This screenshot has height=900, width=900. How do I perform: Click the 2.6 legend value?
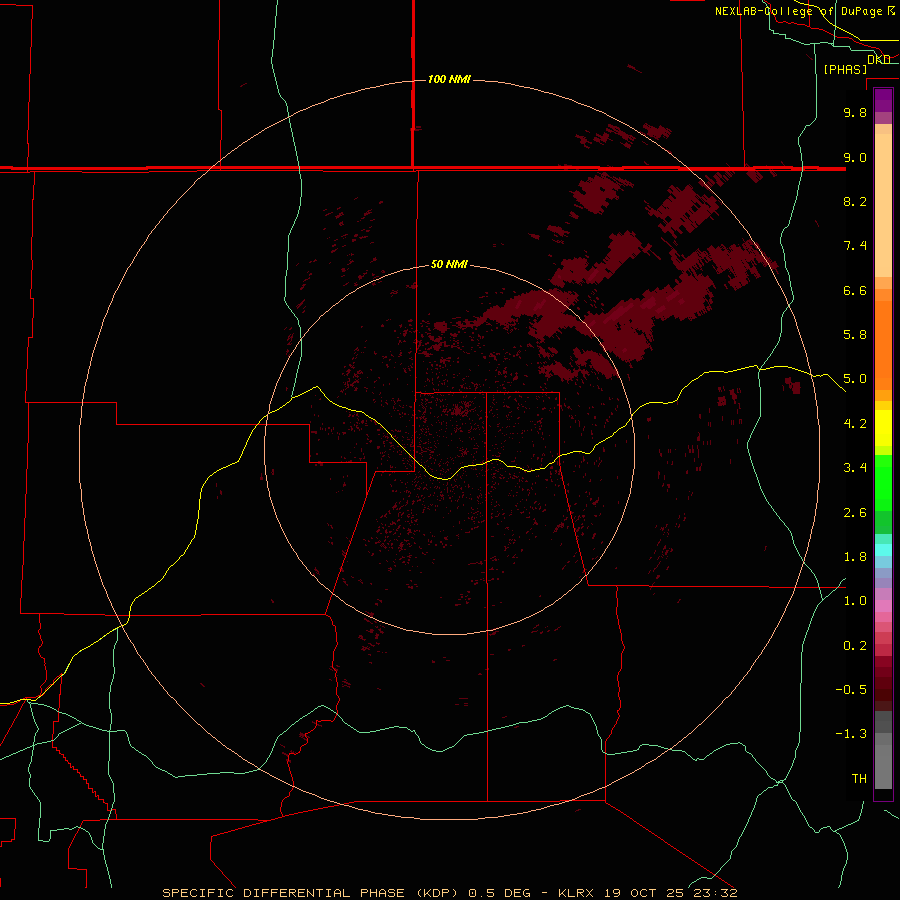(x=855, y=513)
